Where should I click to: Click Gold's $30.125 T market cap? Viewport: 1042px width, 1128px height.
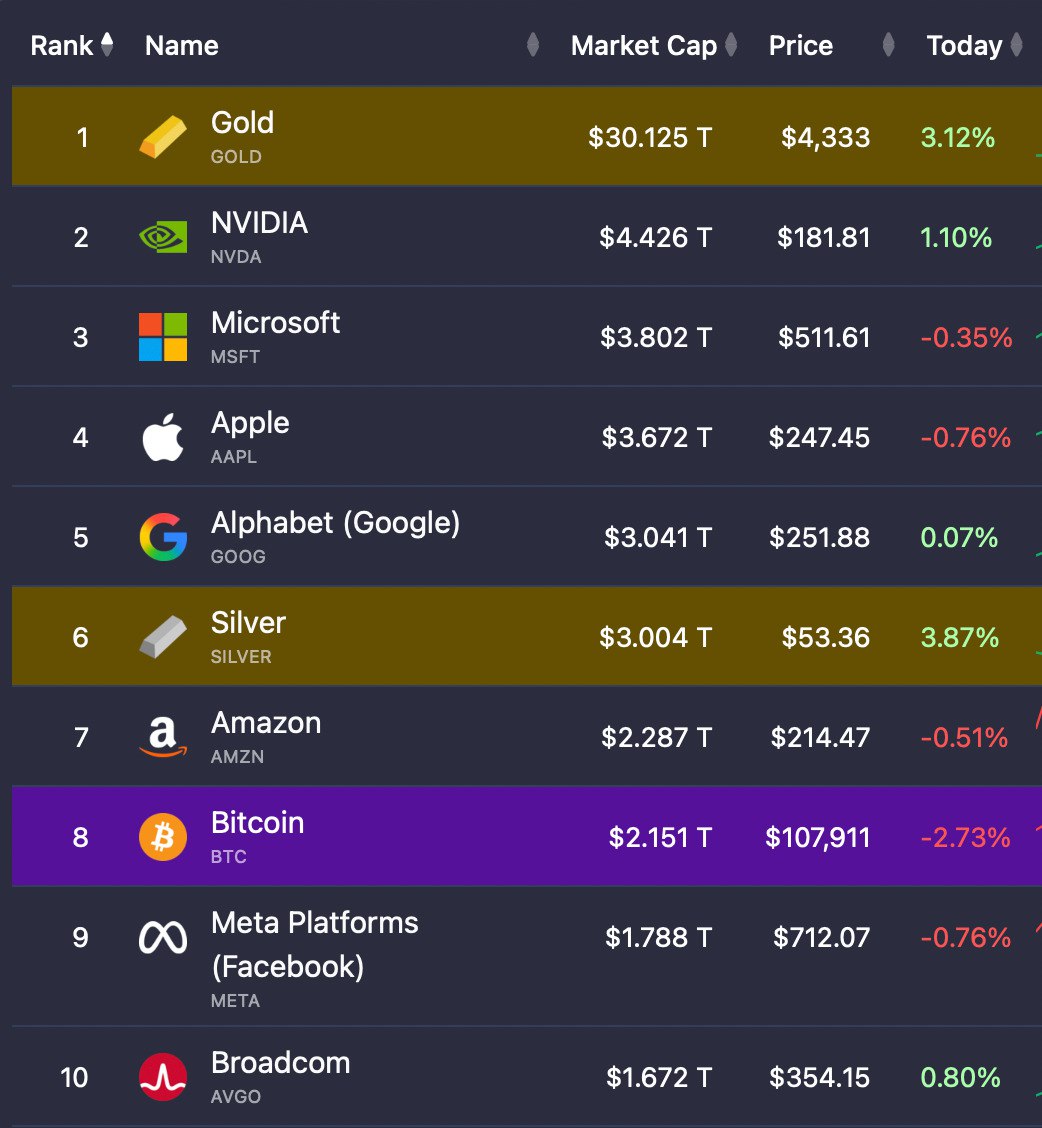tap(650, 137)
